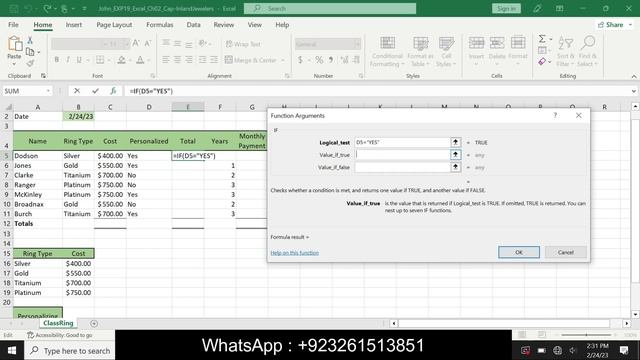This screenshot has height=360, width=640.
Task: Click the volume speaker tray icon
Action: click(x=572, y=350)
